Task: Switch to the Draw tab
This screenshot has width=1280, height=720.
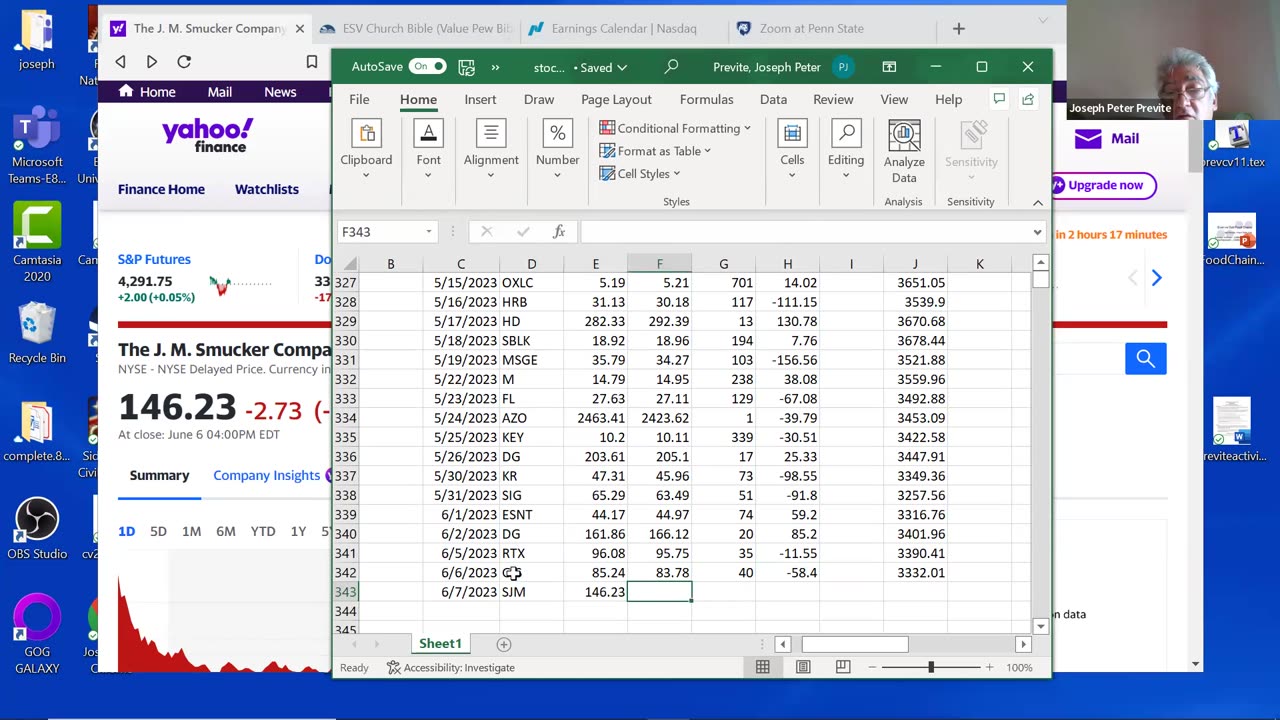Action: [539, 99]
